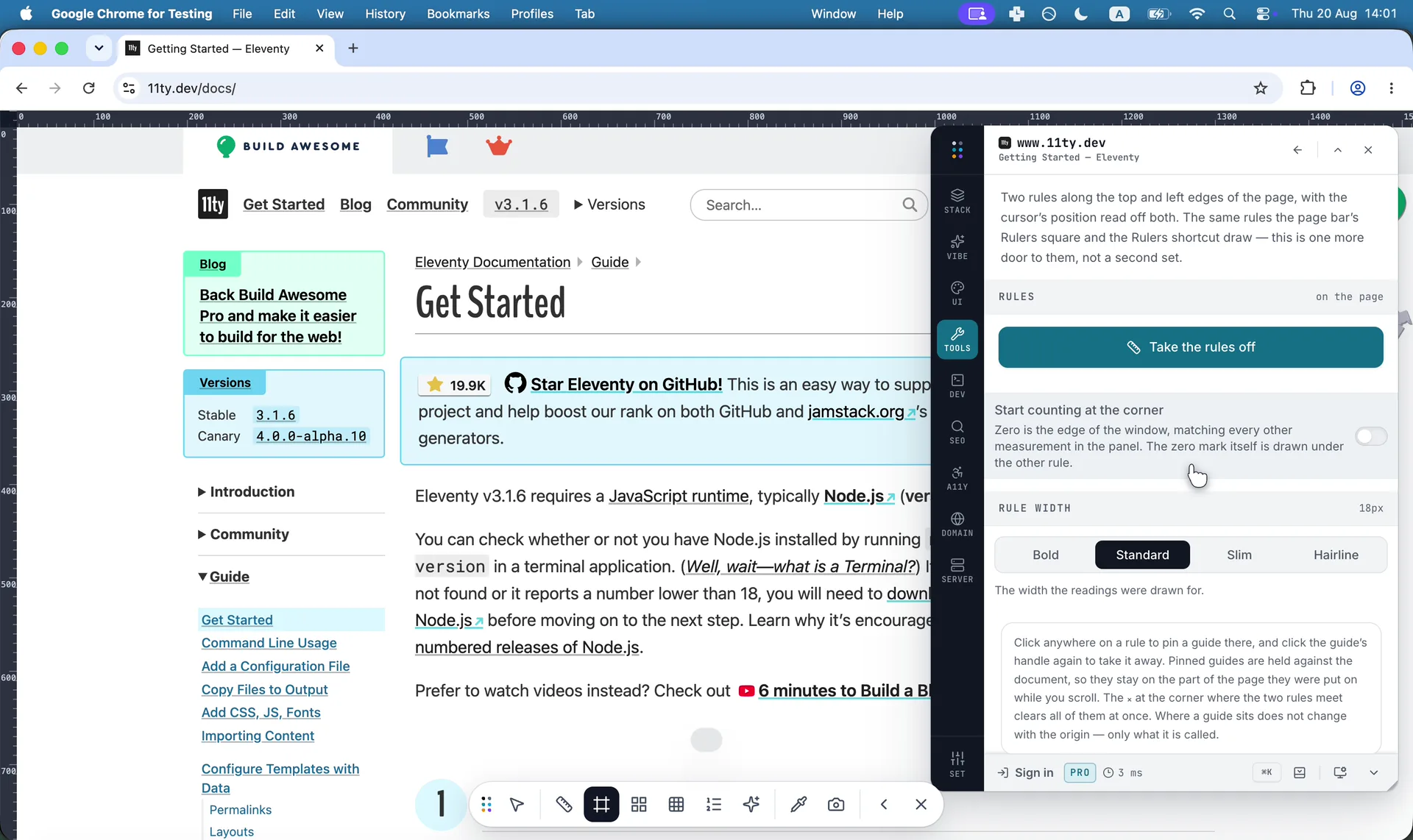
Task: Close the floating toolbar with the X
Action: 921,805
